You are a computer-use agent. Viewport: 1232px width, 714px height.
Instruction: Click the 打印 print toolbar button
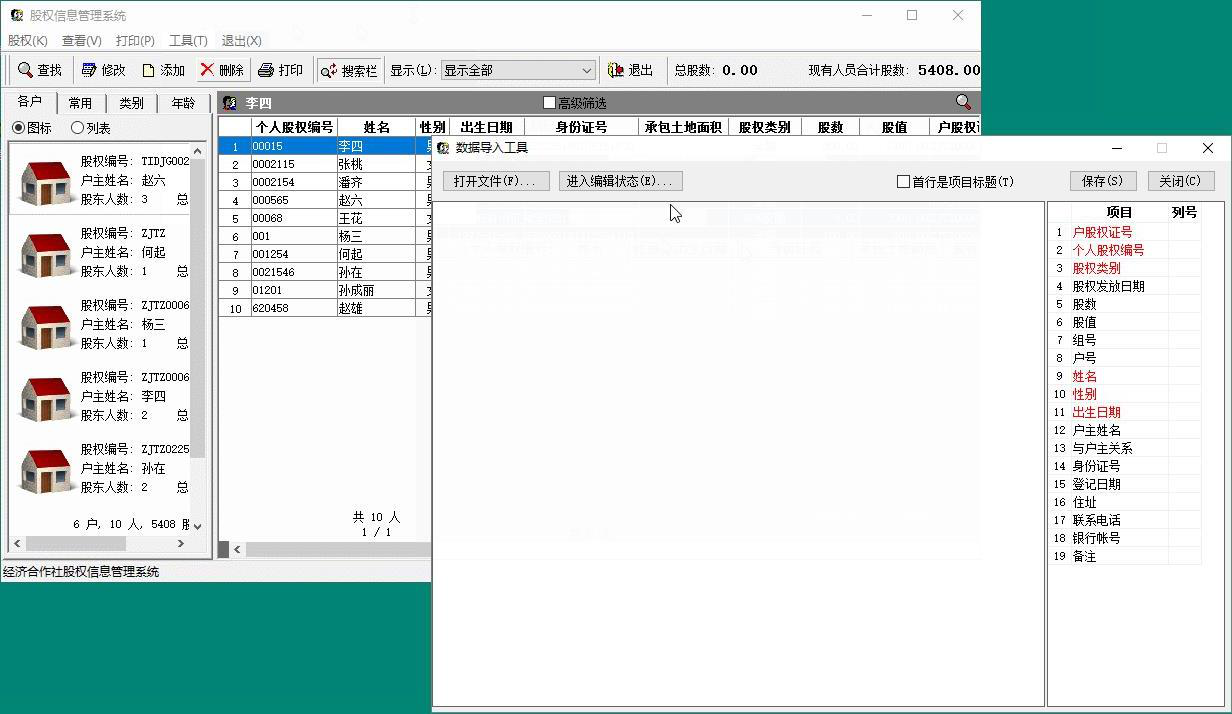(x=281, y=70)
